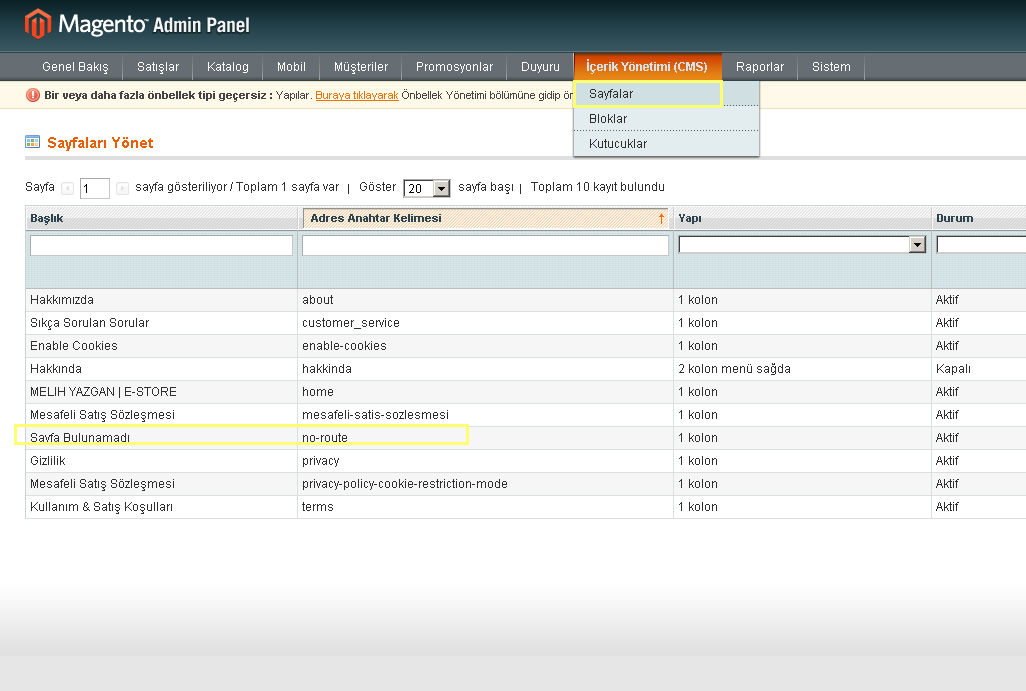This screenshot has width=1026, height=691.
Task: Follow the Buraya tıklayarak link
Action: tap(357, 96)
